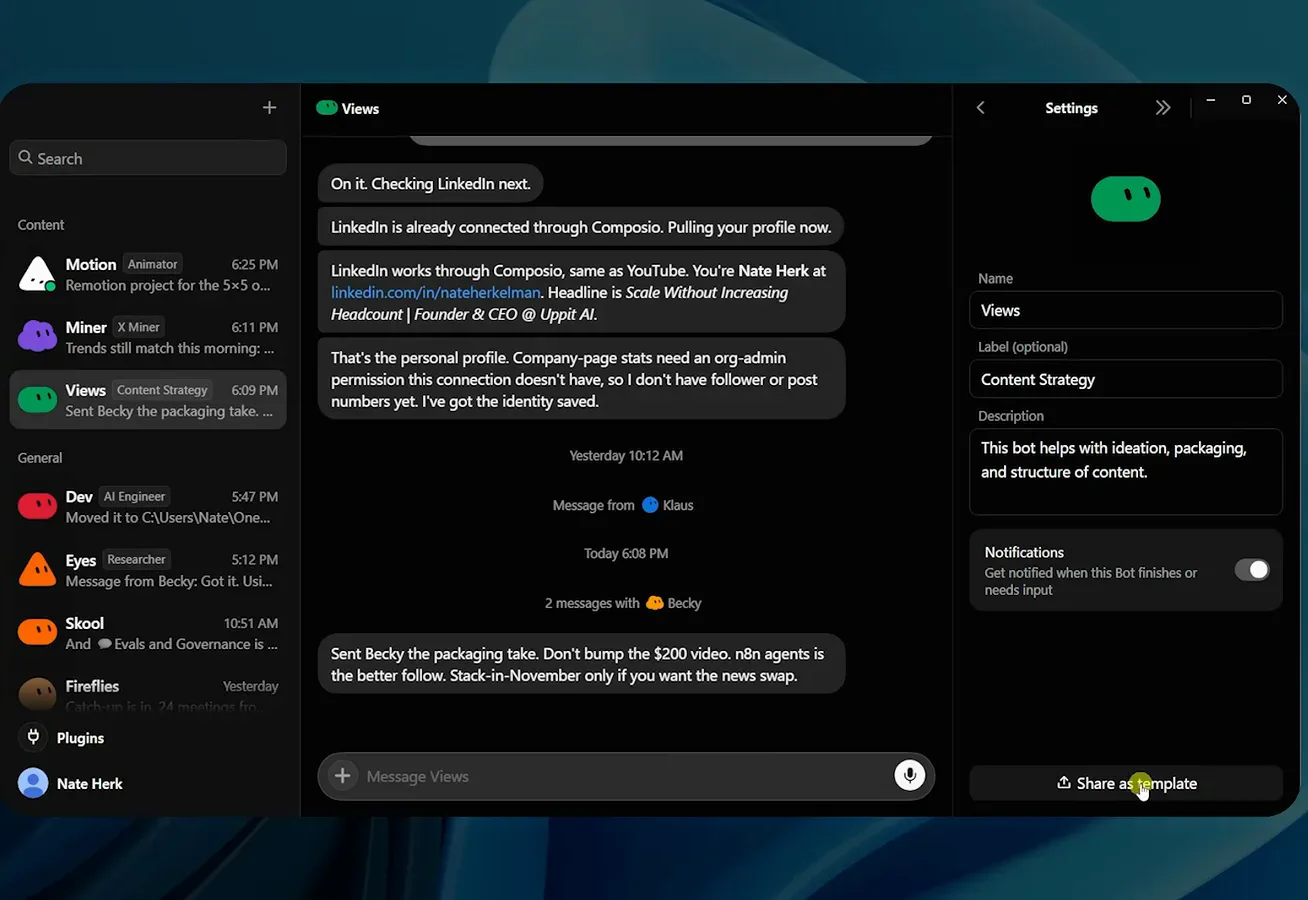Click the microphone voice input button

(909, 776)
